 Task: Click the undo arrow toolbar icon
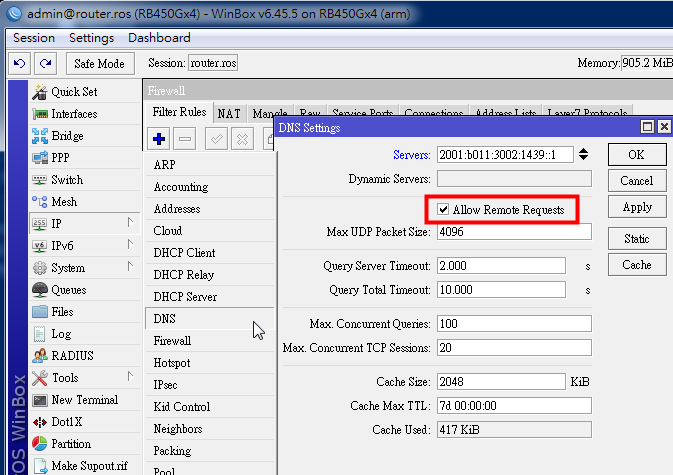[19, 64]
